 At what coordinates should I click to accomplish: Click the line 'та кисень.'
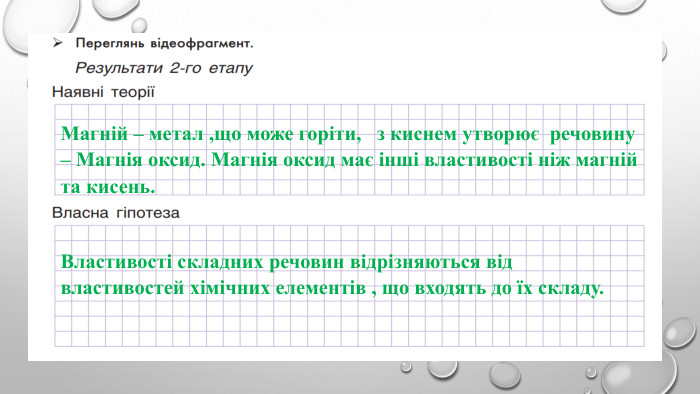[x=108, y=187]
